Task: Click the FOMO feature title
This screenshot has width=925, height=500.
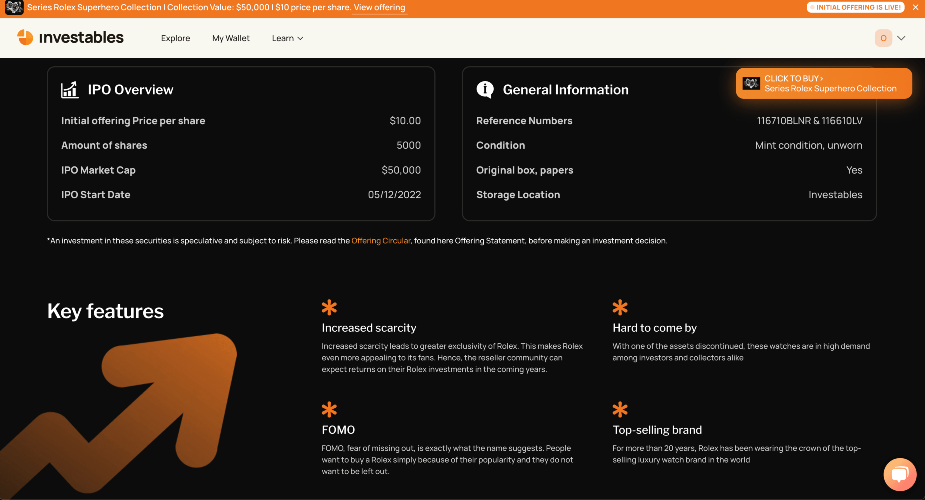Action: (x=338, y=430)
